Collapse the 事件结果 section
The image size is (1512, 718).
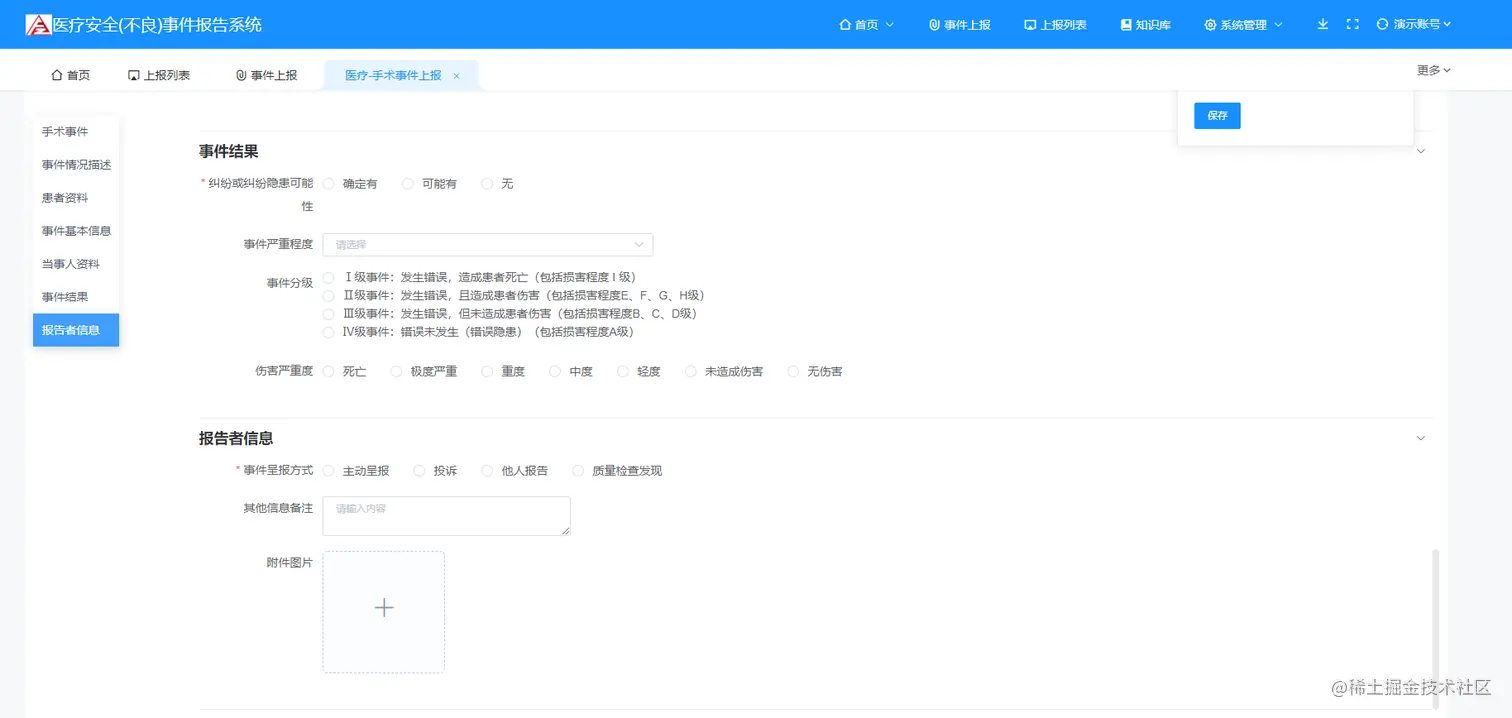[x=1421, y=150]
